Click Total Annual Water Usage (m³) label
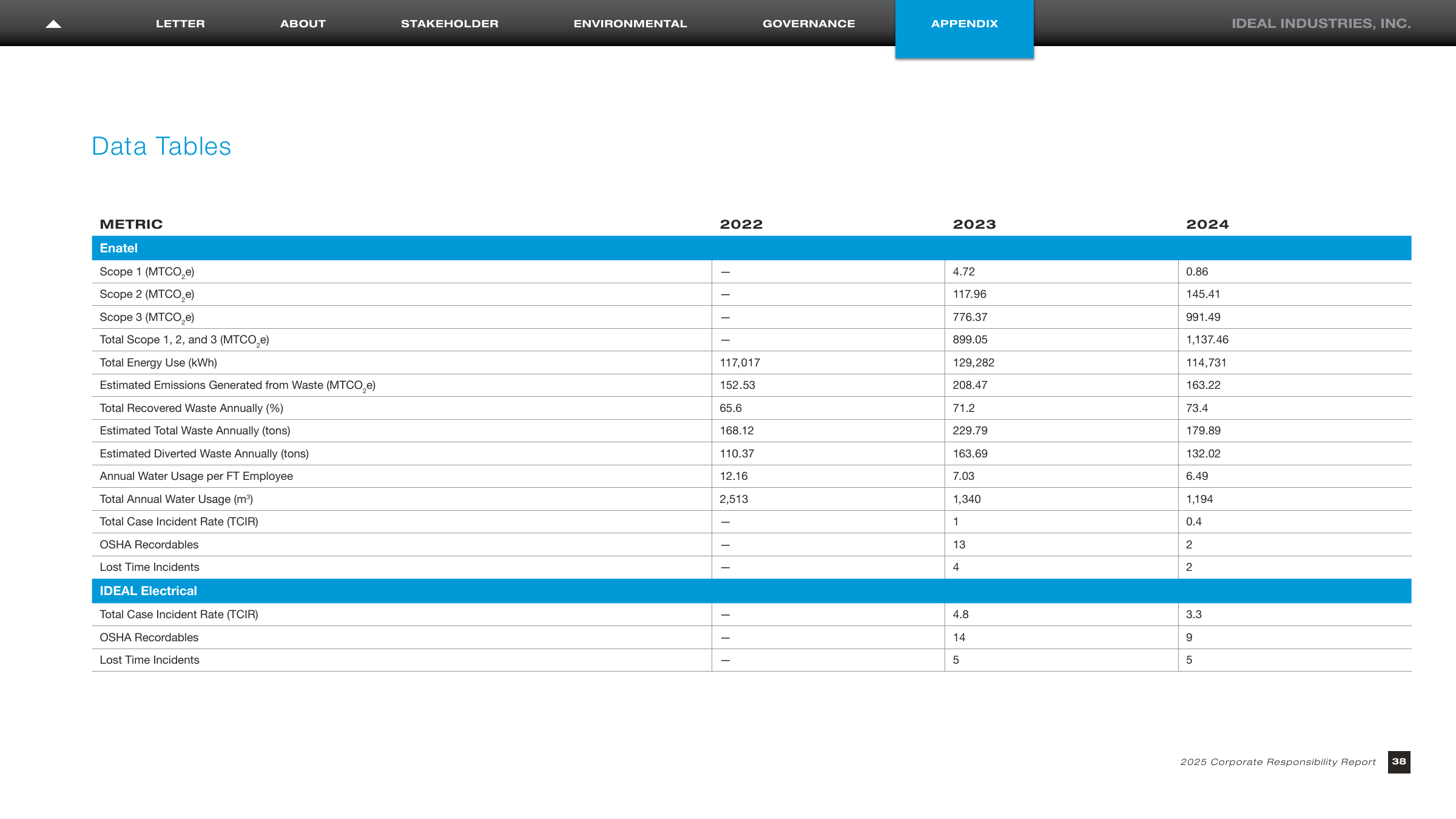 click(x=176, y=499)
